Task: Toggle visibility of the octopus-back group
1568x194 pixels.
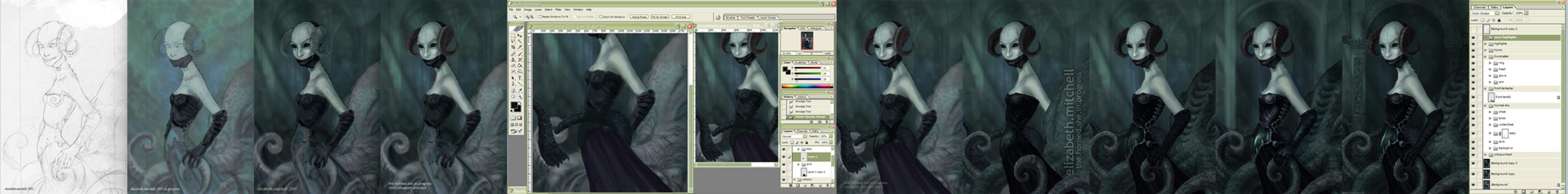Action: point(1473,154)
